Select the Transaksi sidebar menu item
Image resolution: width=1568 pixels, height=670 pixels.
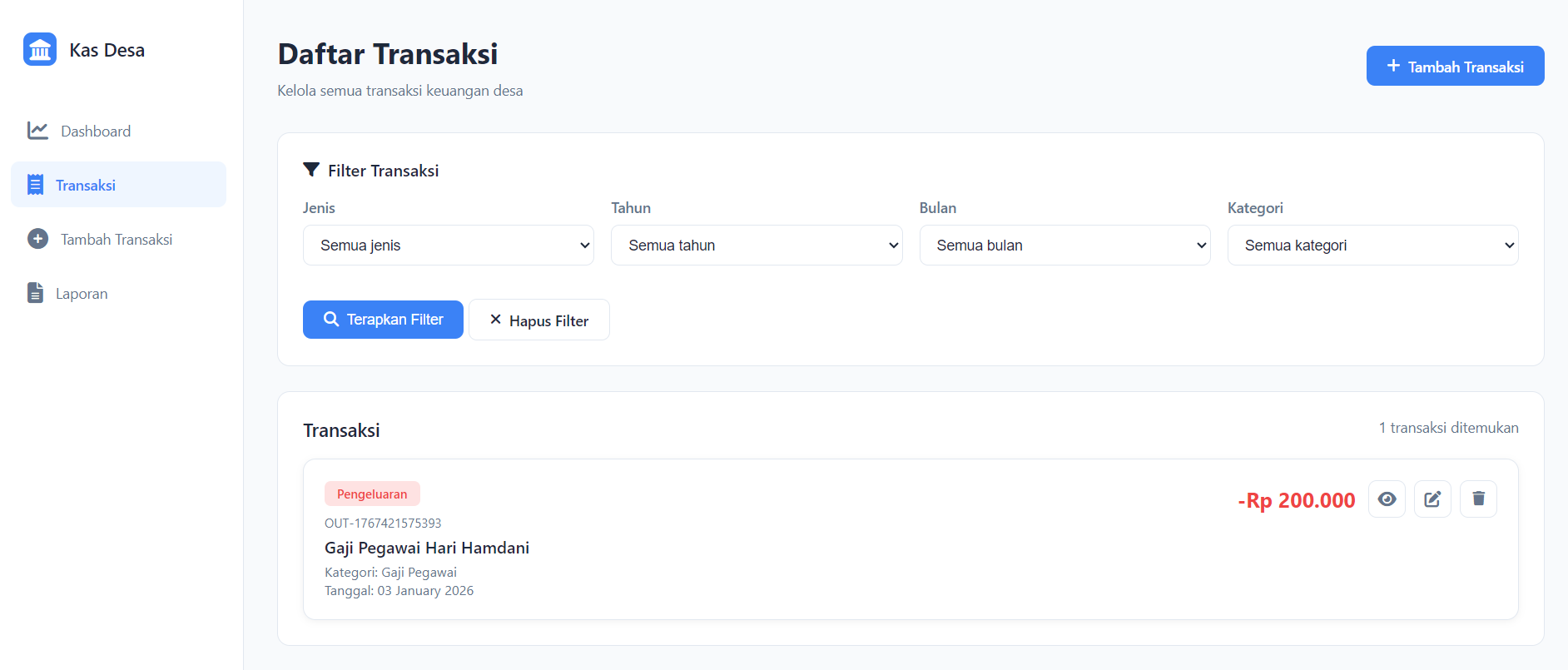coord(118,185)
